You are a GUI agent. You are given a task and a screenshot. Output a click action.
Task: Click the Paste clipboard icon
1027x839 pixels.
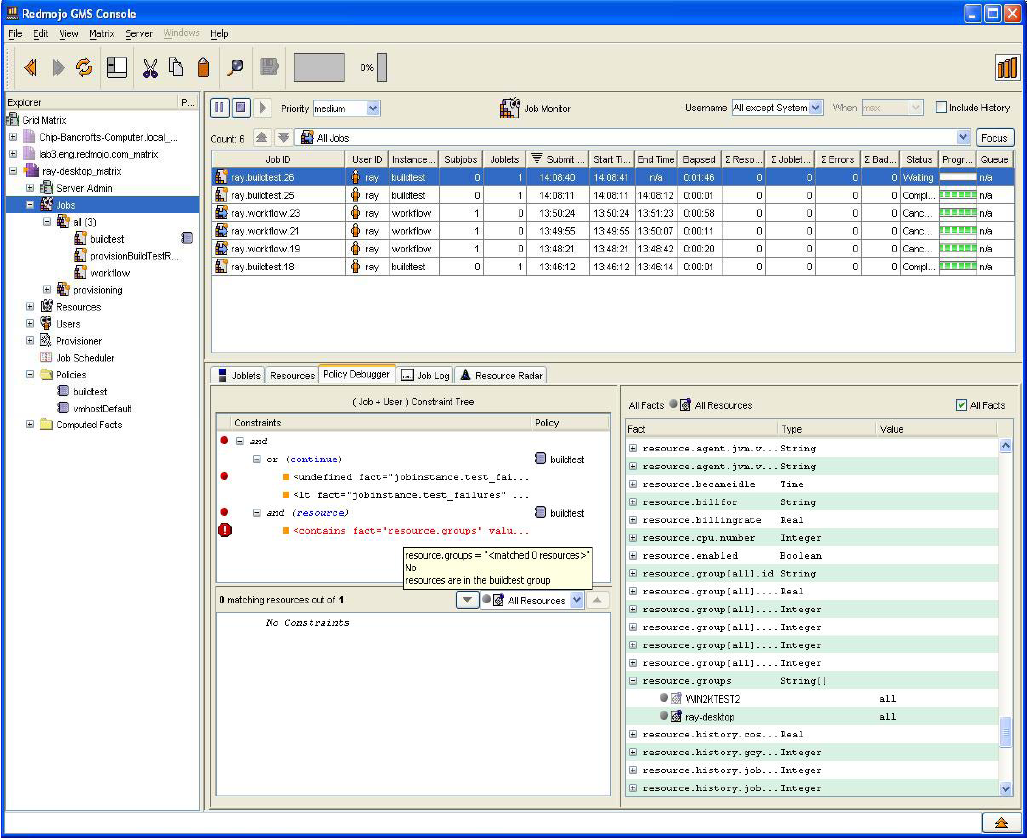203,67
